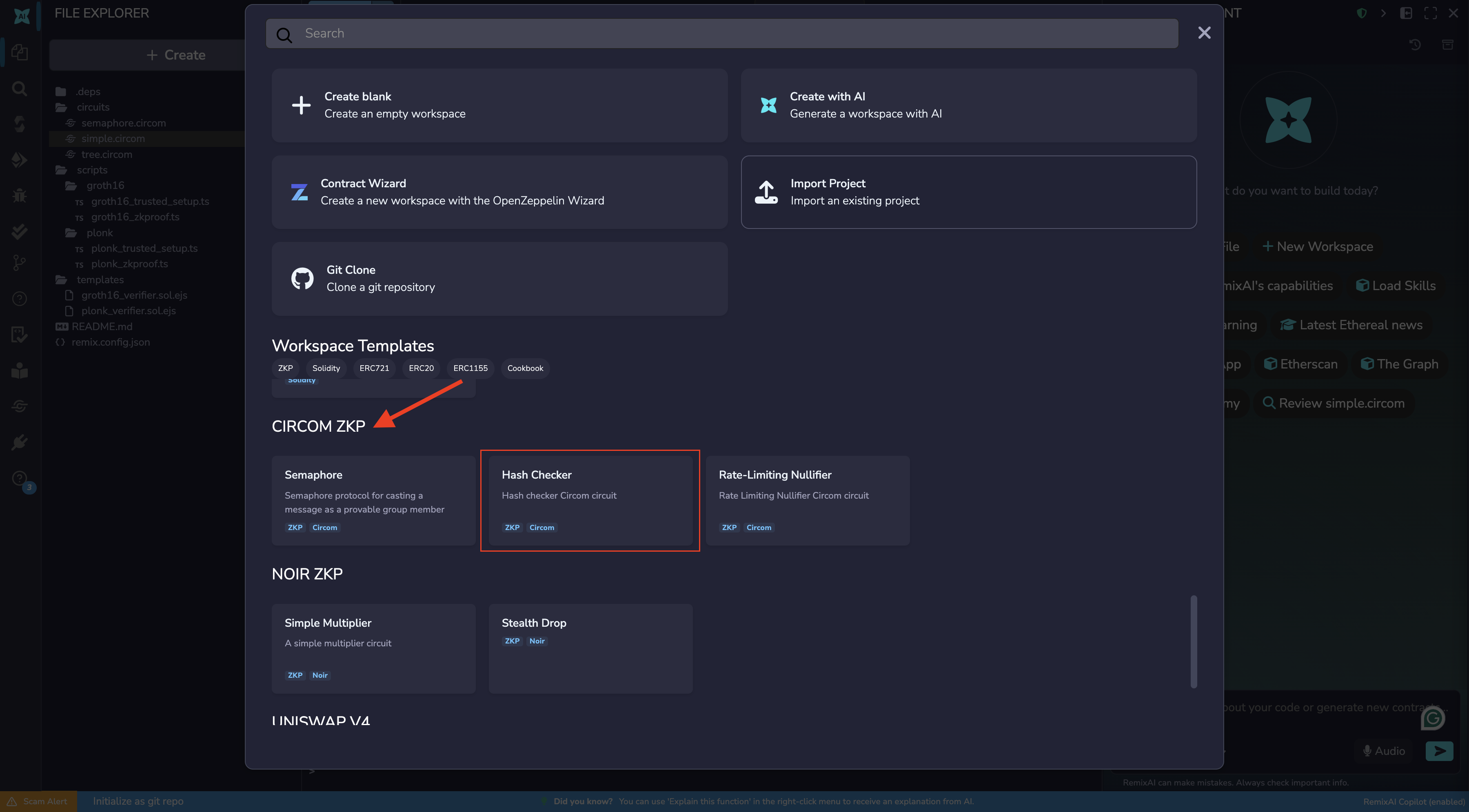Choose the Import Project option
Viewport: 1469px width, 812px height.
[x=968, y=192]
